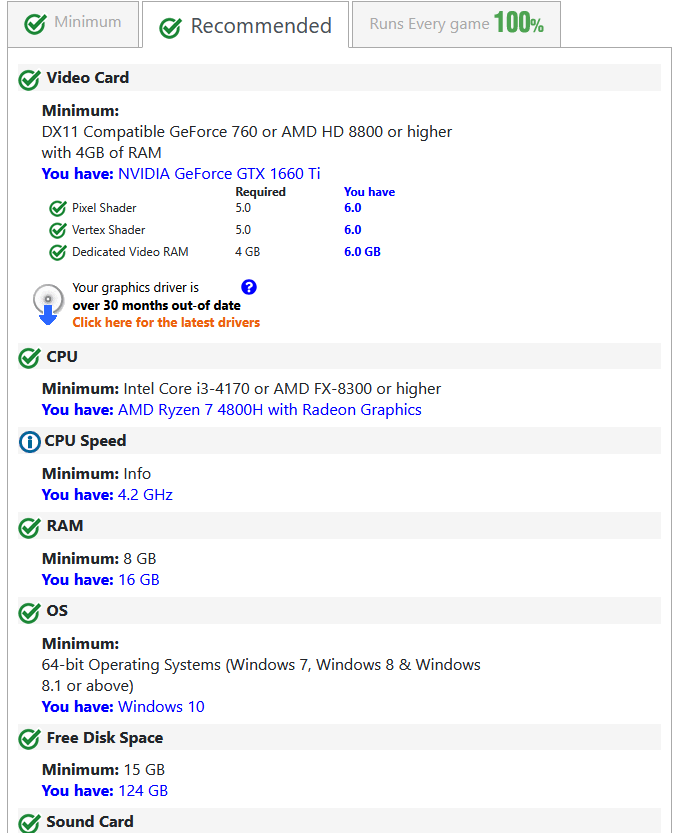Click the checkmark icon on Recommended tab
The height and width of the screenshot is (833, 679).
170,28
